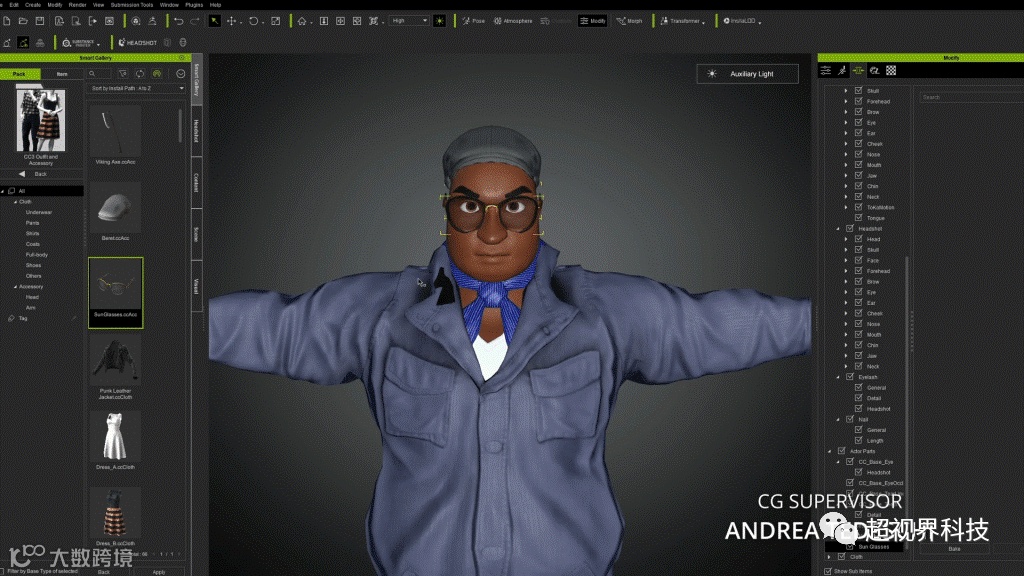Switch to the Item tab
This screenshot has width=1024, height=576.
(x=62, y=74)
